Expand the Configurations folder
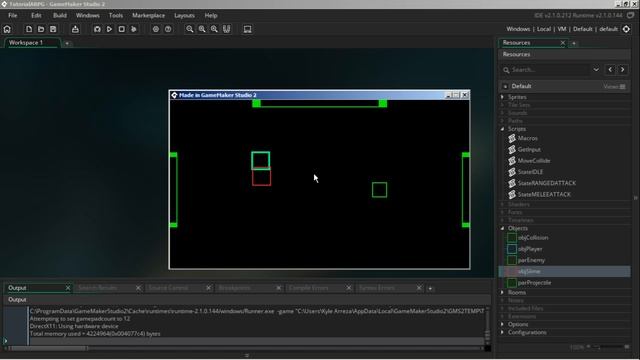This screenshot has width=640, height=360. [502, 333]
